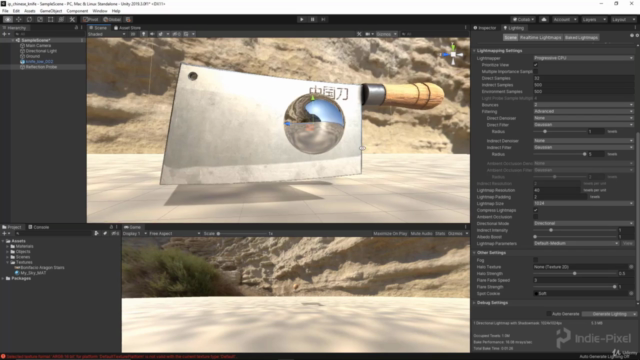The image size is (640, 360).
Task: Toggle the Prioritize View checkbox
Action: coord(536,65)
